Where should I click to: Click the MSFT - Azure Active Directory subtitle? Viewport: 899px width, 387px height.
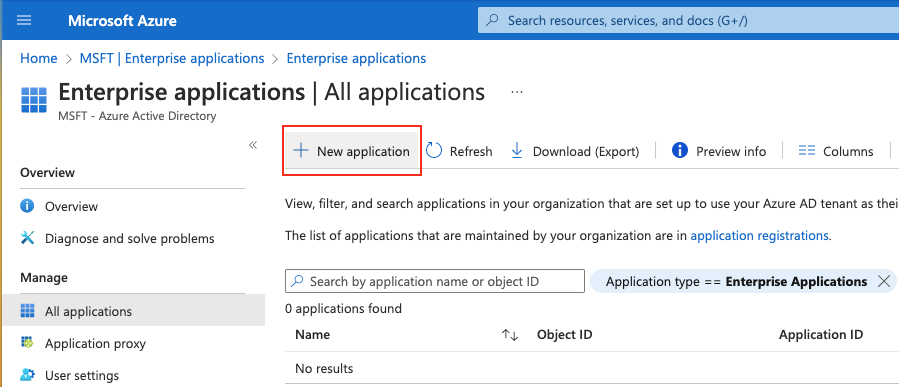[x=137, y=116]
